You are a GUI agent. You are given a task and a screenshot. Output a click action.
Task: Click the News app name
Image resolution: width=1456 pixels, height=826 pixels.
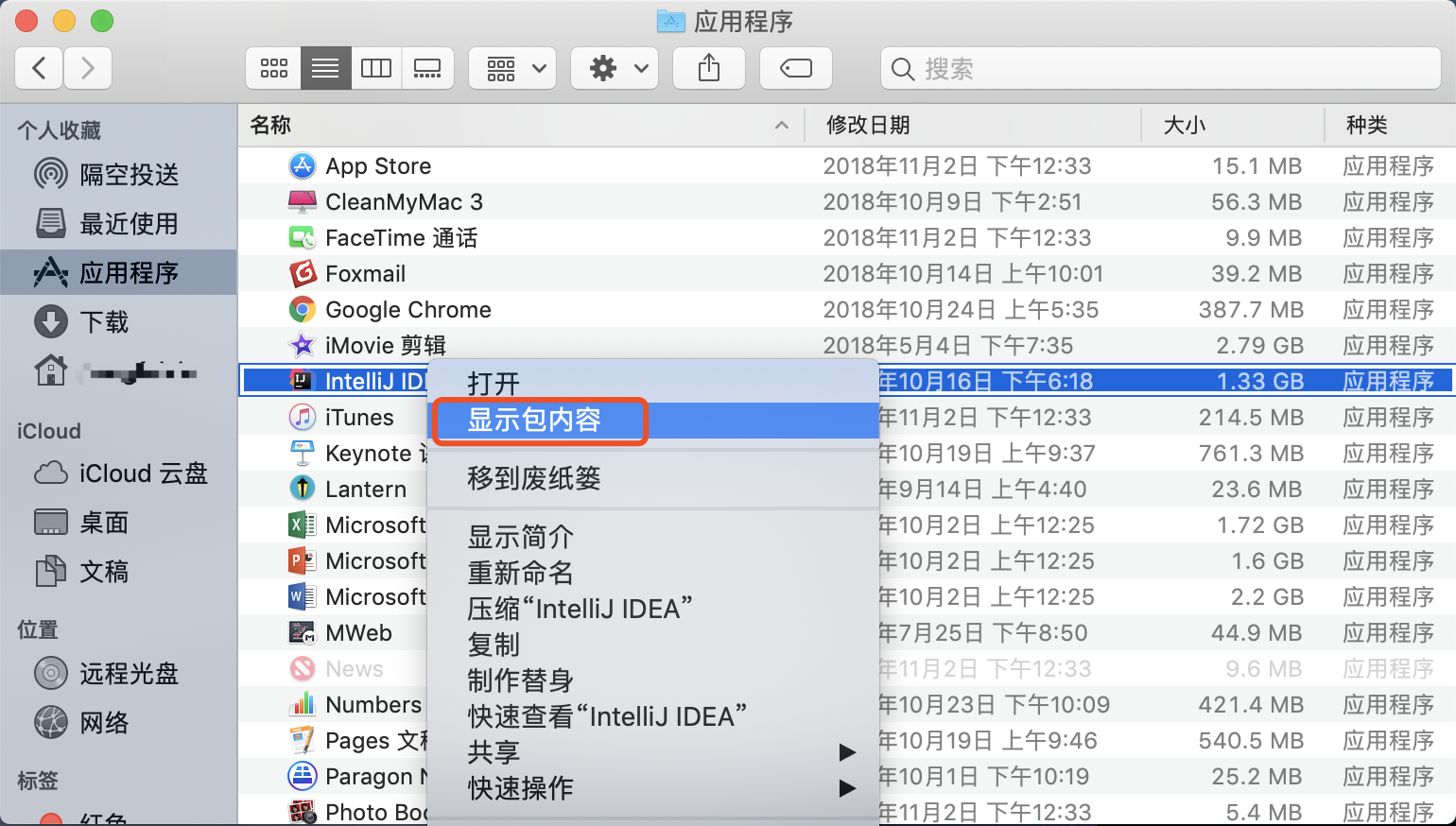pos(355,669)
